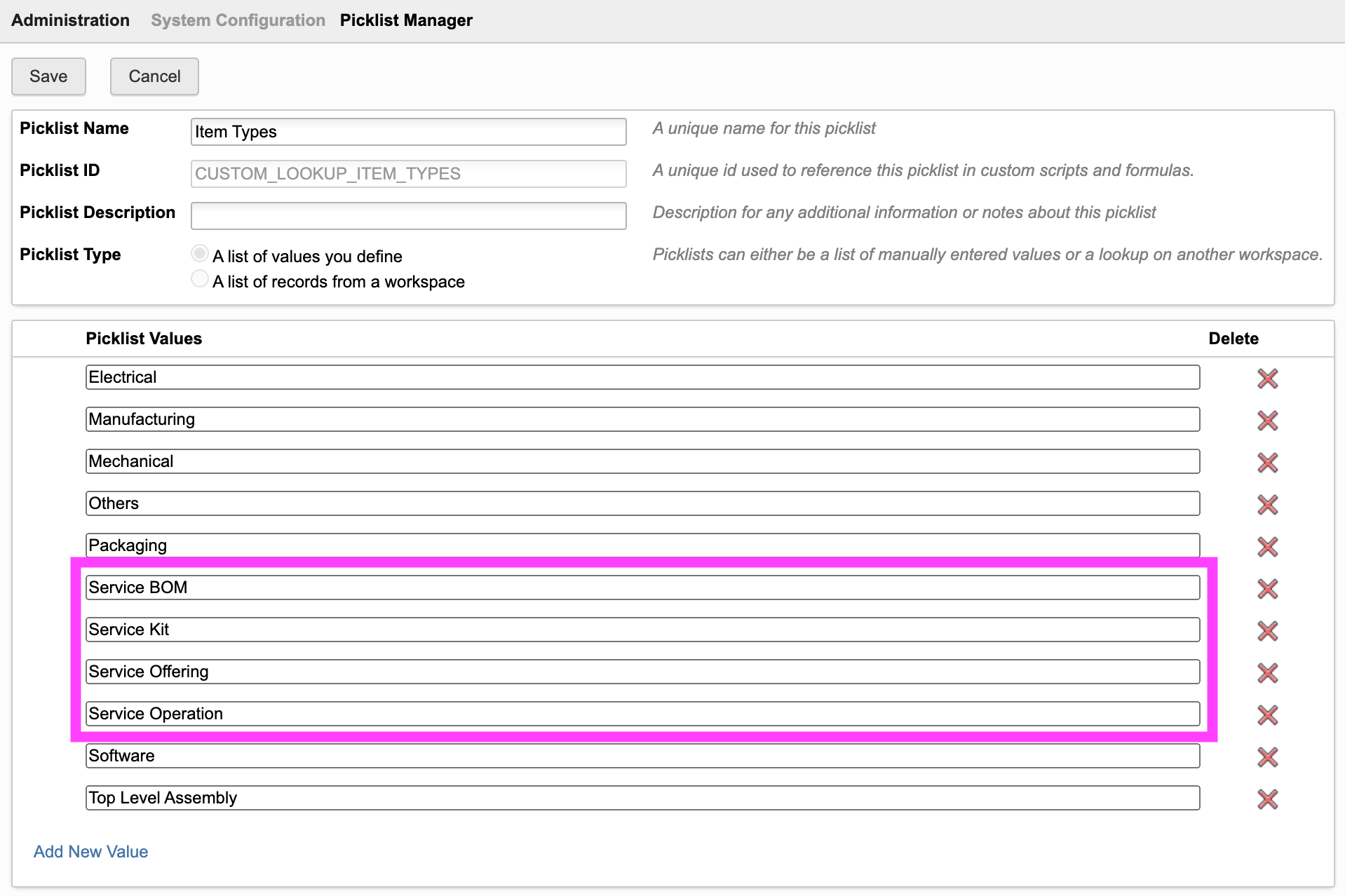Remove the Top Level Assembly value
Screen dimensions: 1345x896
point(1267,799)
